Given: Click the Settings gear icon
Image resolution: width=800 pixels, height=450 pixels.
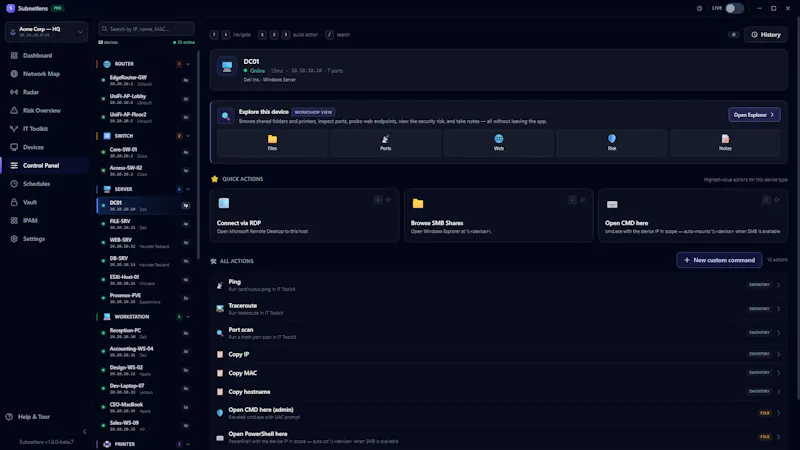Looking at the screenshot, I should click(x=14, y=239).
